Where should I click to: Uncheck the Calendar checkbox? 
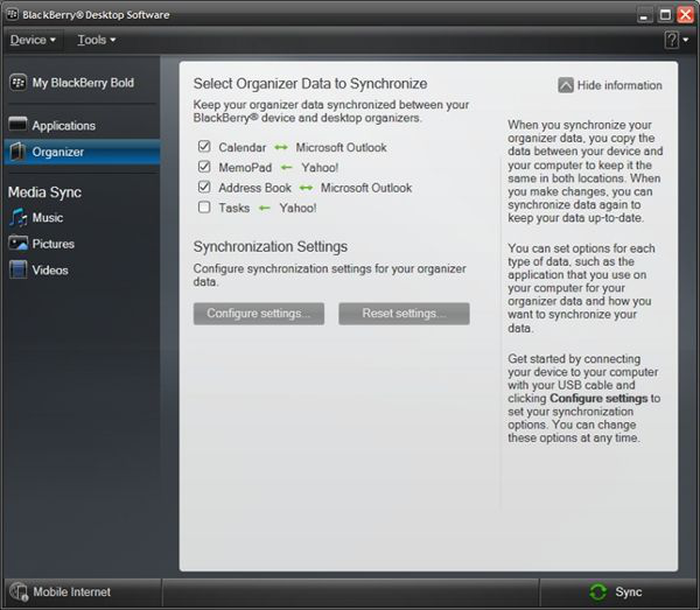(204, 146)
